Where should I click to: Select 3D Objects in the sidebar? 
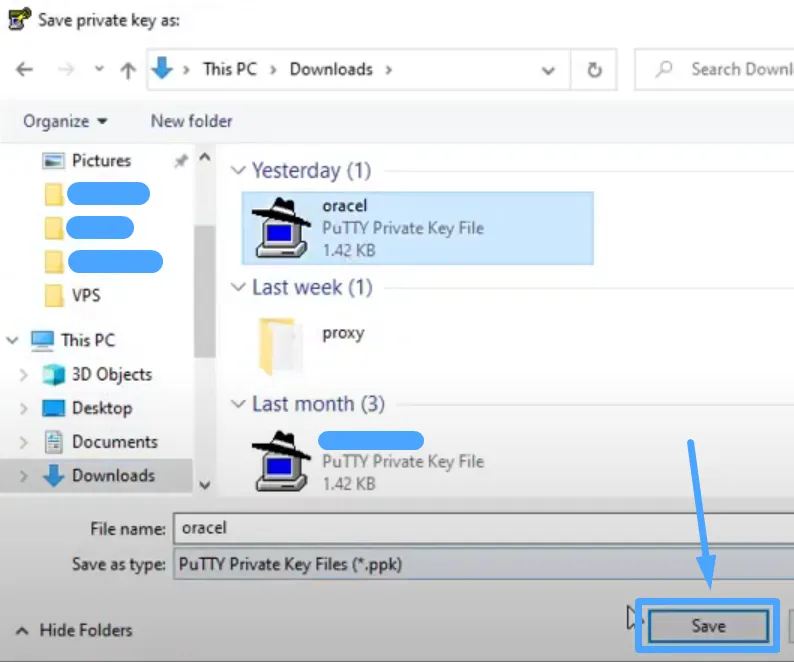click(x=112, y=374)
